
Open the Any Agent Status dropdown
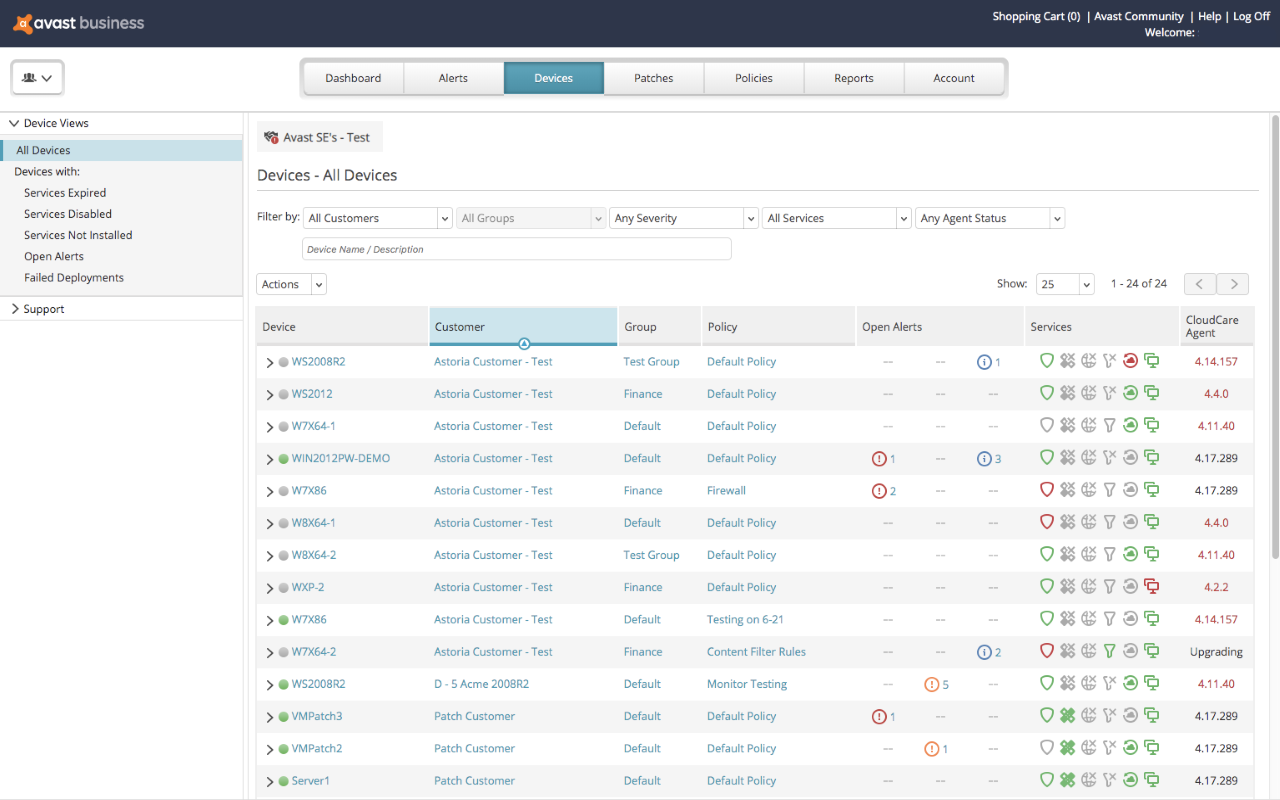pos(990,218)
